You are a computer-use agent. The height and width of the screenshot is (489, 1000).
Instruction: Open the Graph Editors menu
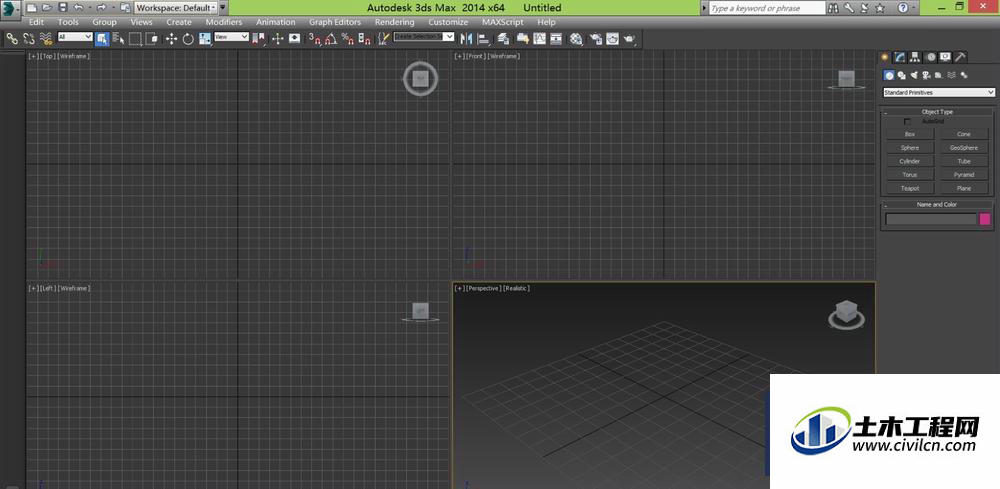pos(335,22)
